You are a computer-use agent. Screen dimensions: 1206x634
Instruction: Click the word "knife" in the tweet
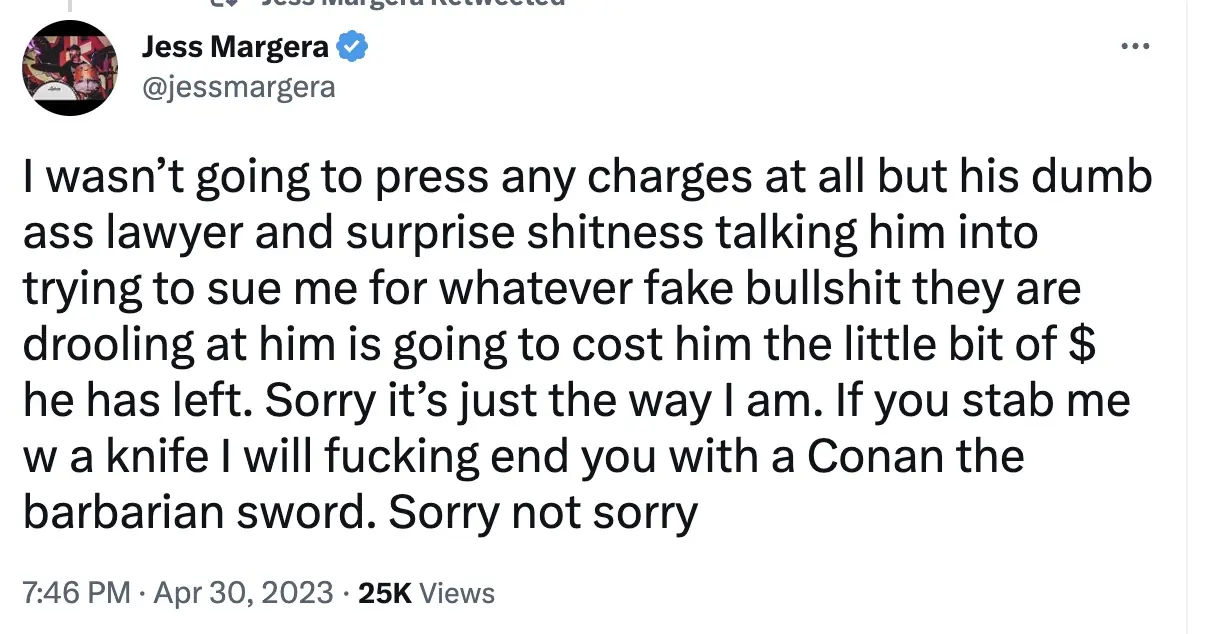(143, 458)
